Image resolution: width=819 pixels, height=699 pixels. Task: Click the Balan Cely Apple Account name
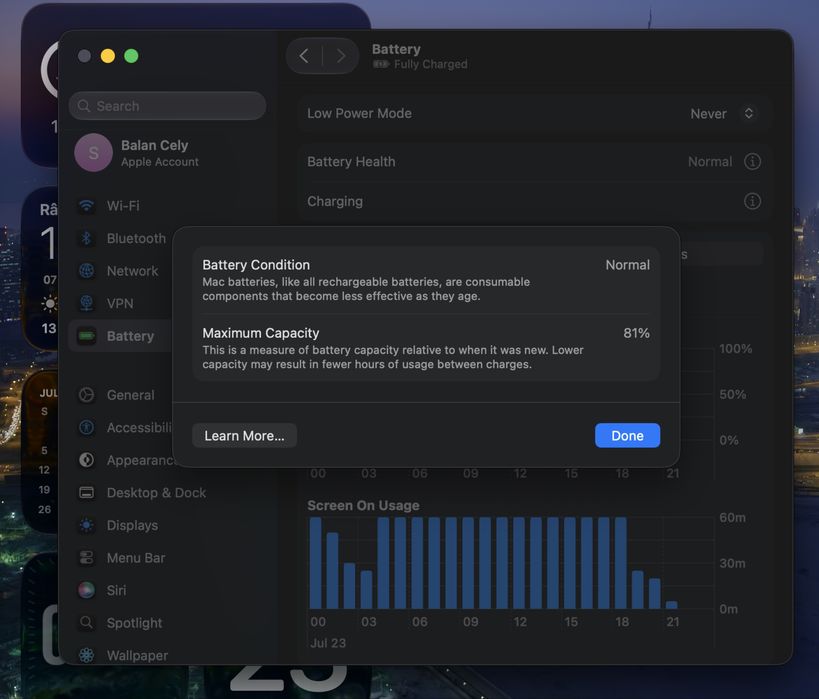coord(155,145)
